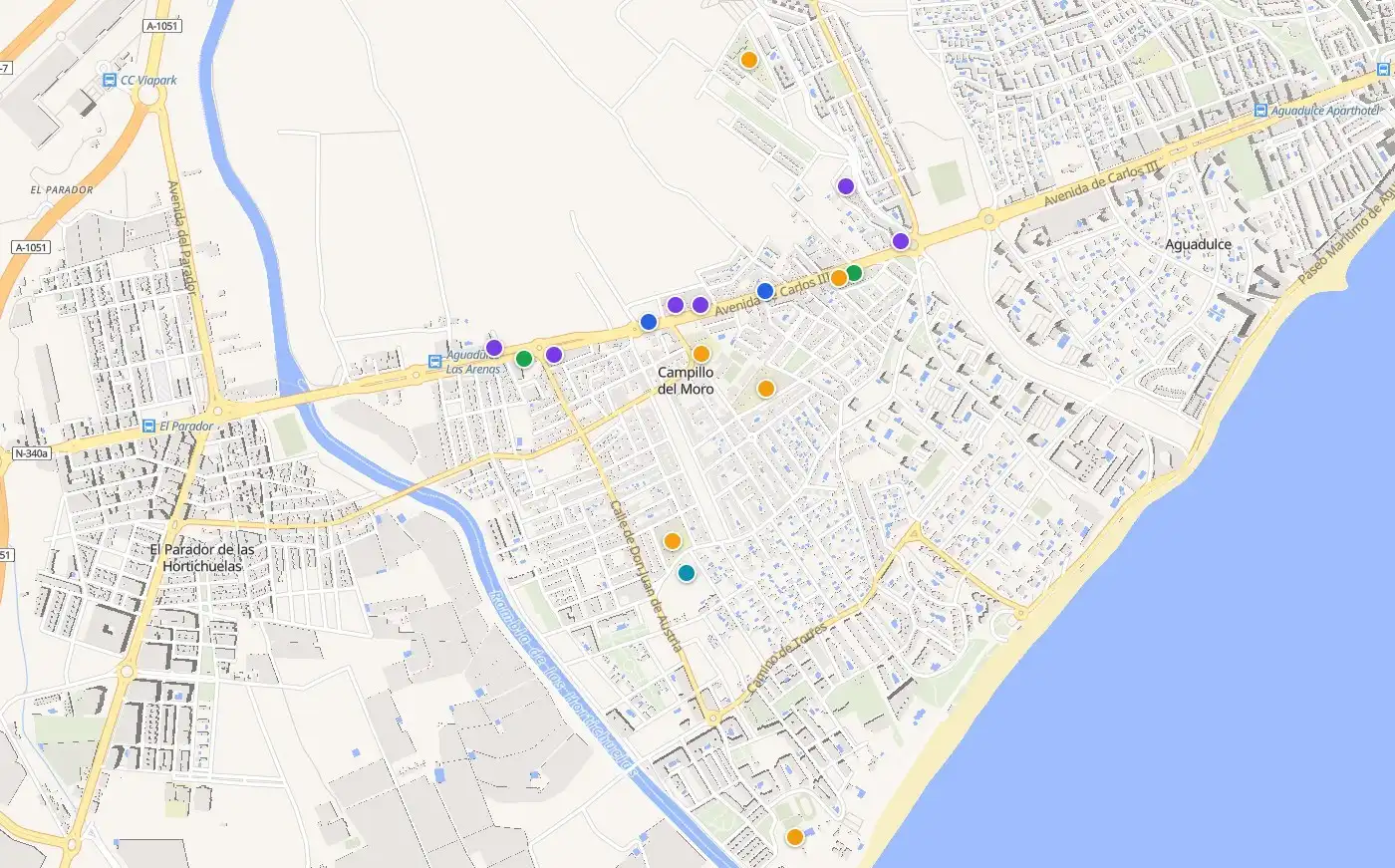Click the orange marker directly above the teal marker
Image resolution: width=1395 pixels, height=868 pixels.
[673, 541]
